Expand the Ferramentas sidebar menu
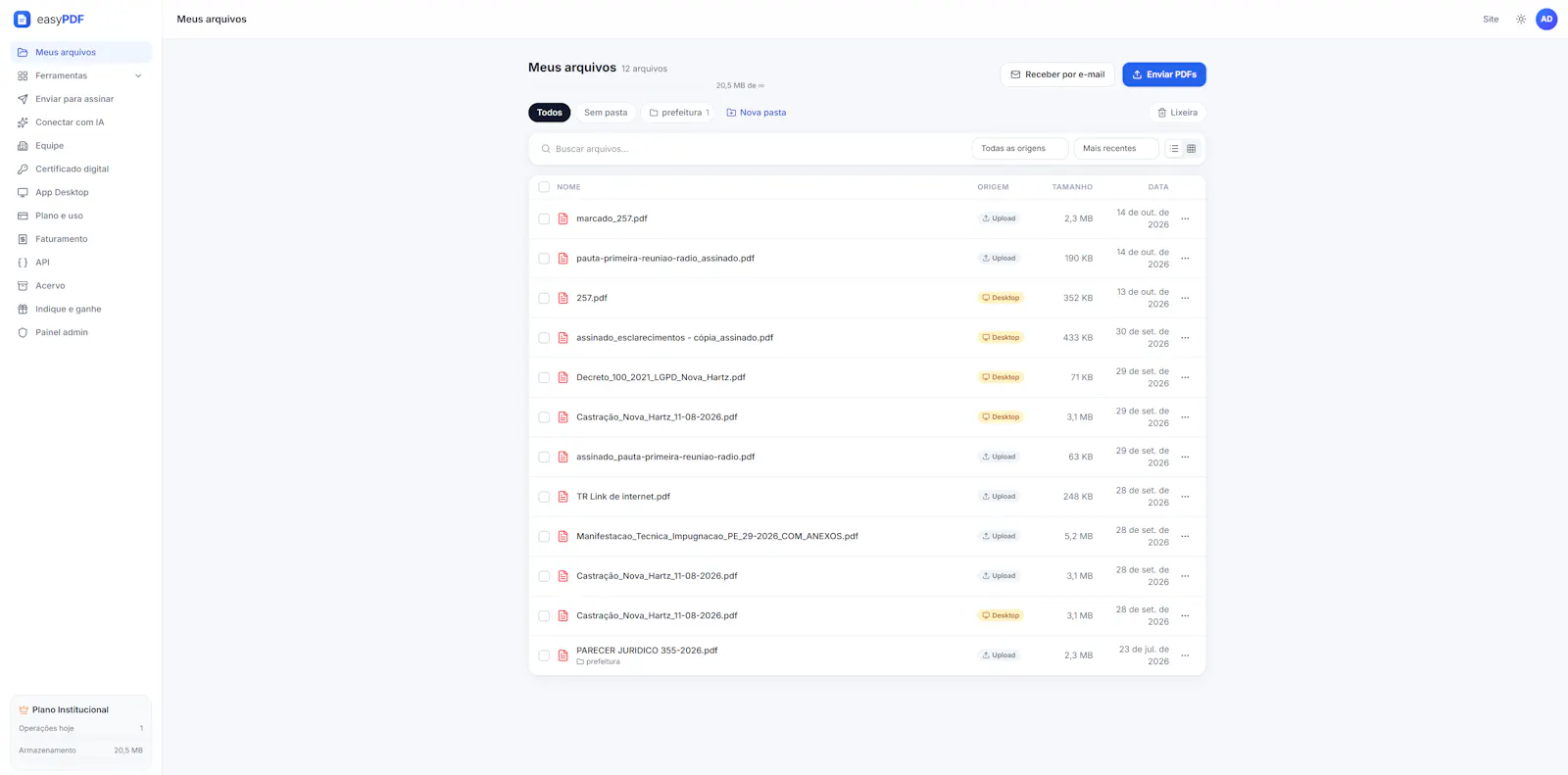This screenshot has width=1568, height=775. tap(80, 75)
